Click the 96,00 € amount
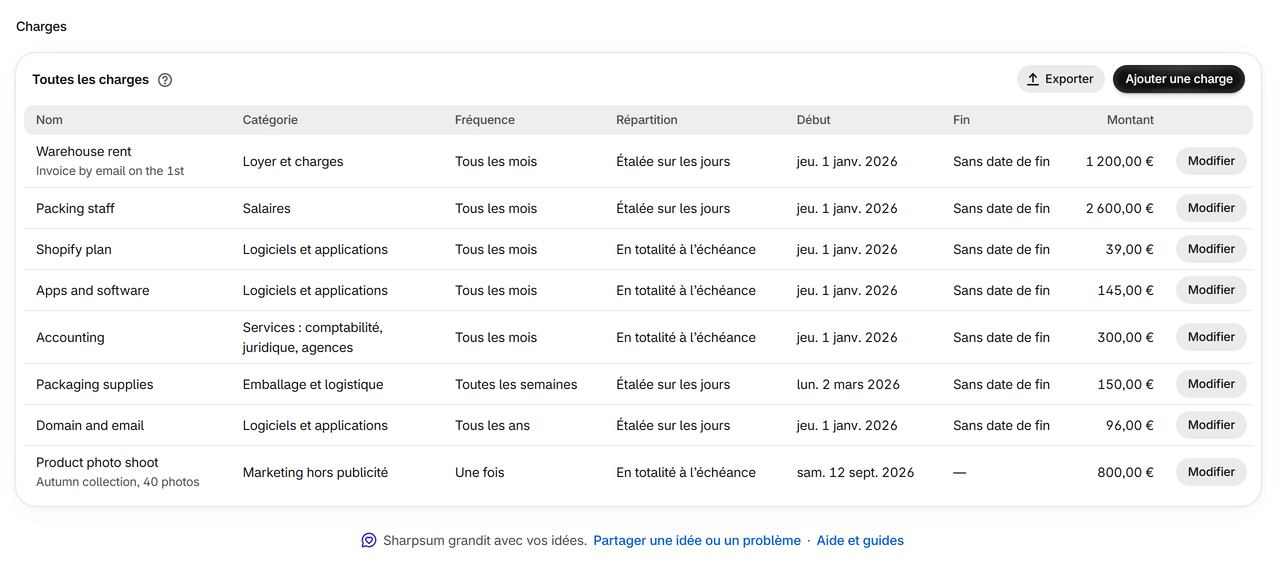This screenshot has height=574, width=1280. tap(1130, 426)
